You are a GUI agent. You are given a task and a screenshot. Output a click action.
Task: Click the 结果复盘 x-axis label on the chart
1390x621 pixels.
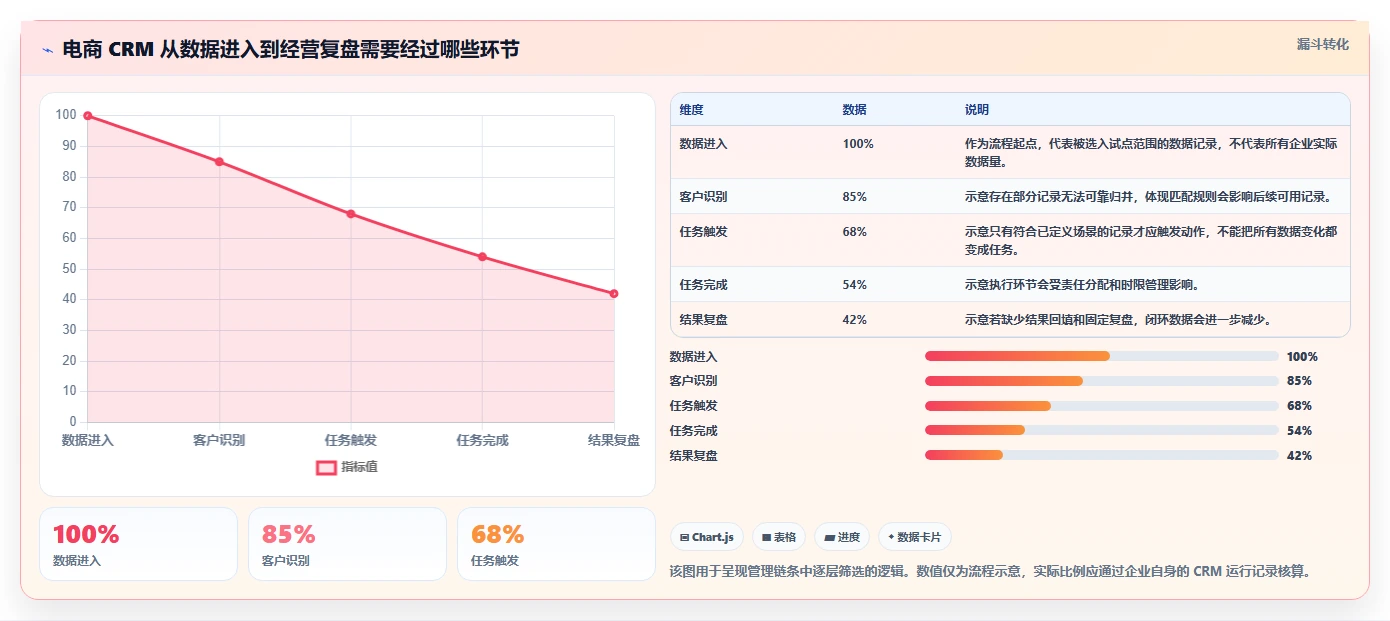(614, 440)
